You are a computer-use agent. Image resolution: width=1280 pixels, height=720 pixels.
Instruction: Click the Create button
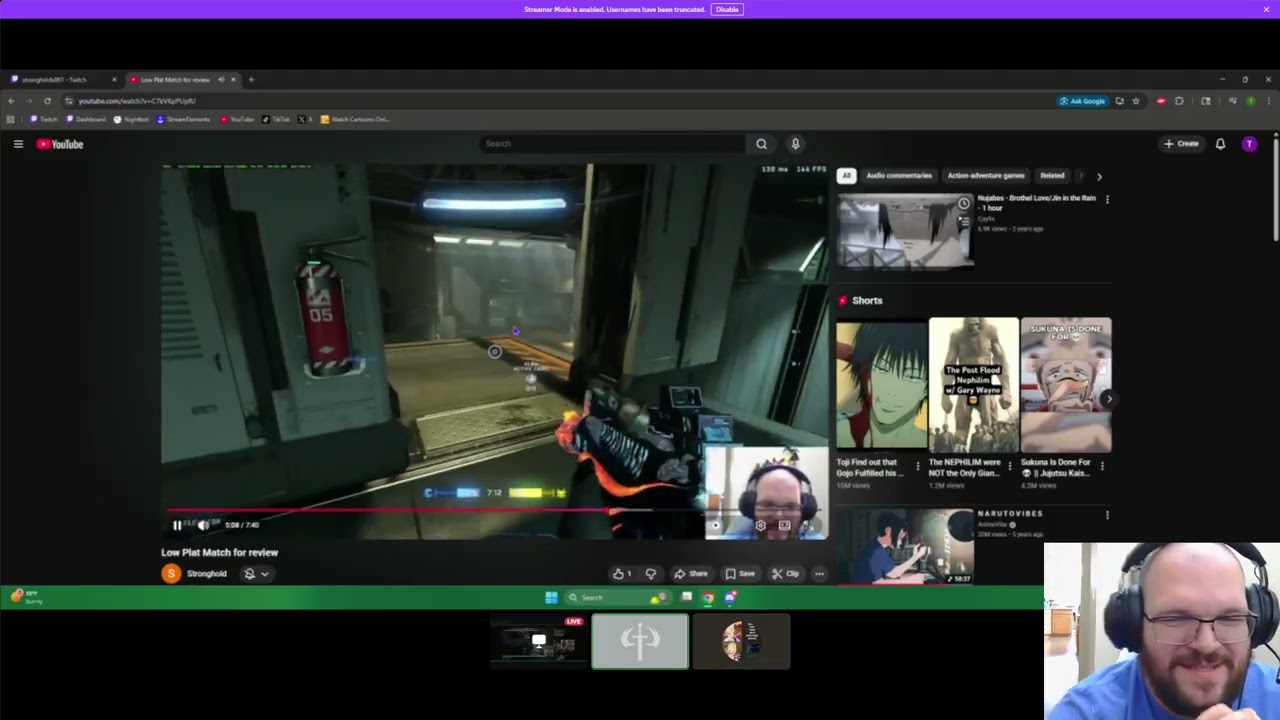point(1181,144)
